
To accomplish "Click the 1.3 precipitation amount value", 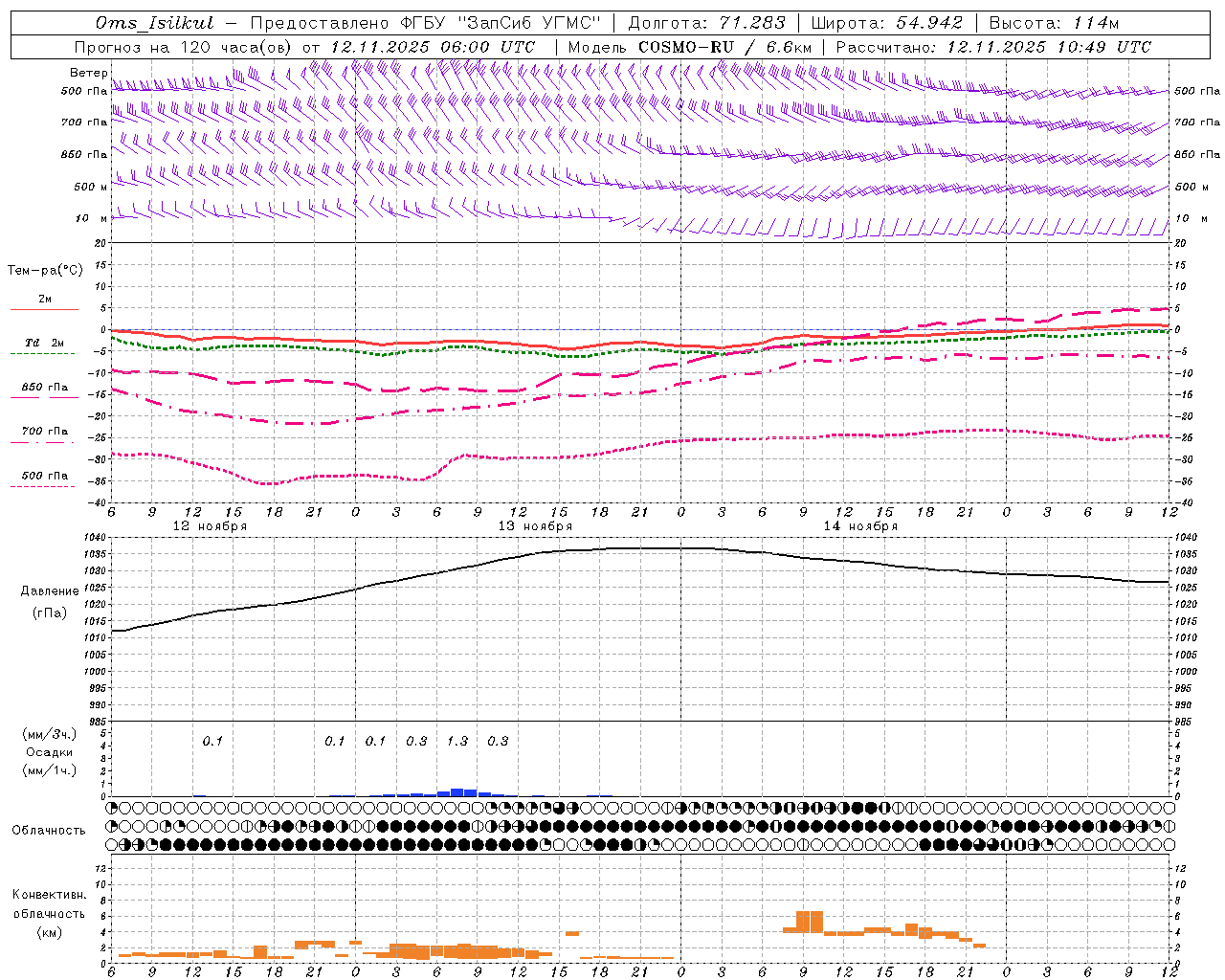I will click(457, 741).
